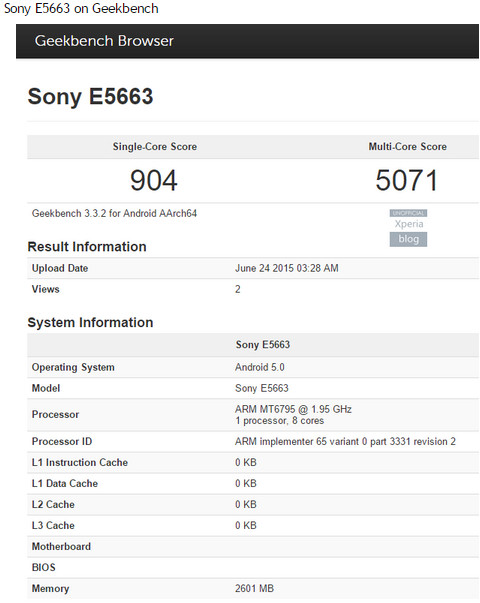Click the Multi-Core Score column label
The image size is (480, 603).
pyautogui.click(x=408, y=147)
